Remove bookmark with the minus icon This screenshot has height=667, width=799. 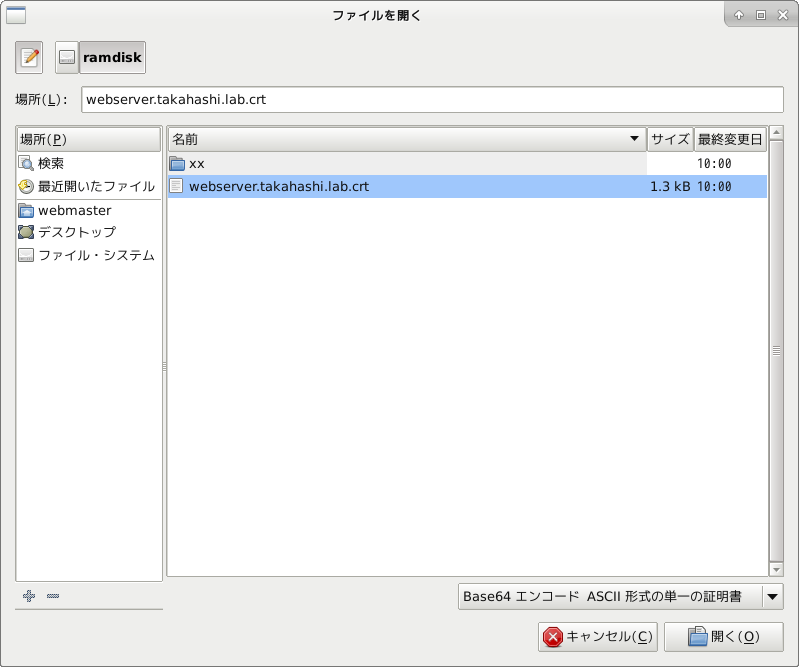pyautogui.click(x=53, y=595)
